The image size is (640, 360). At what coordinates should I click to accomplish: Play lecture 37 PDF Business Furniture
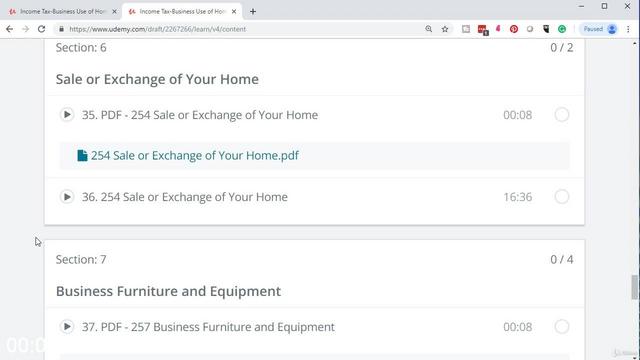tap(67, 327)
